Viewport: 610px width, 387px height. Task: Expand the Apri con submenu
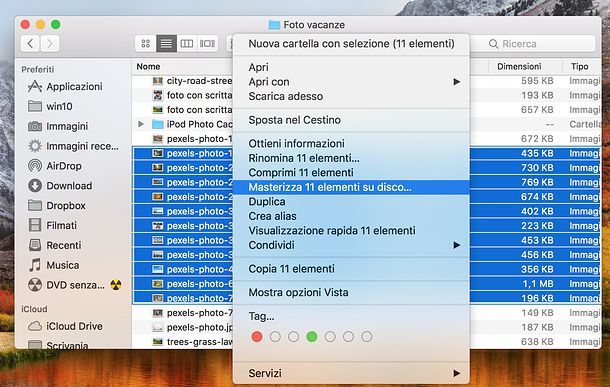457,82
